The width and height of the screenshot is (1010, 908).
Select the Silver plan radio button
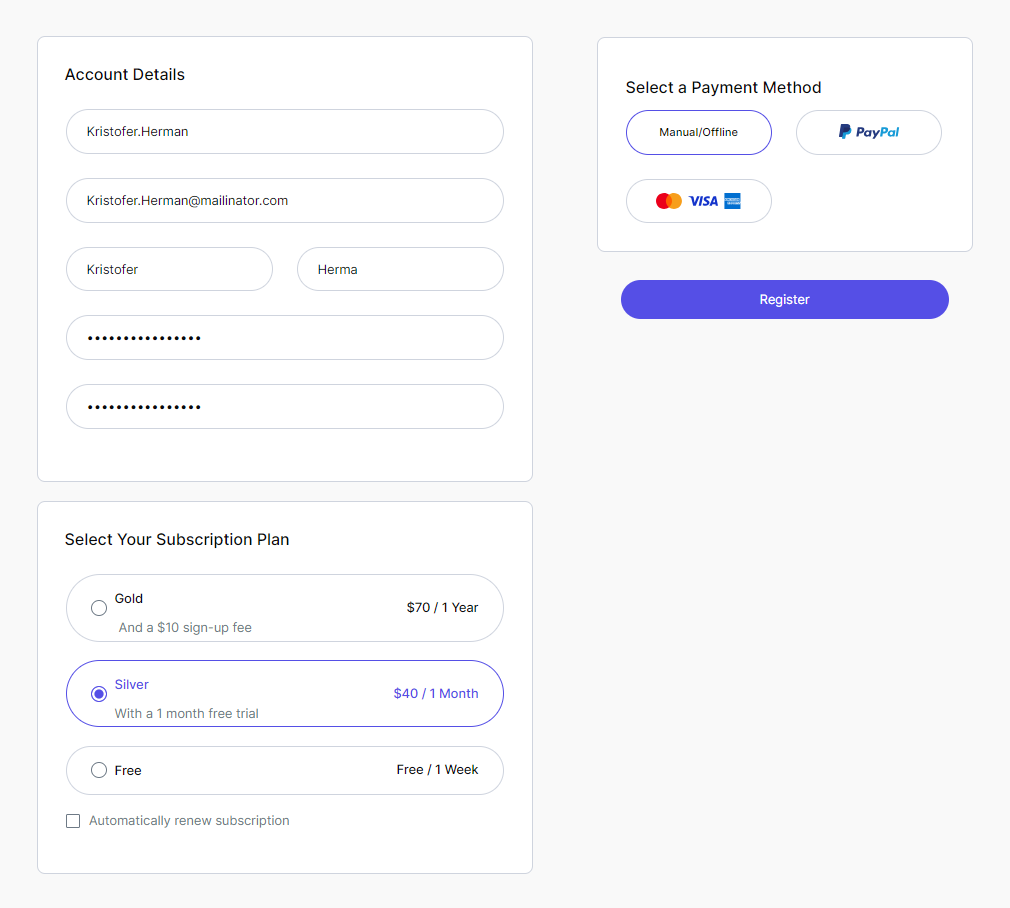tap(99, 694)
